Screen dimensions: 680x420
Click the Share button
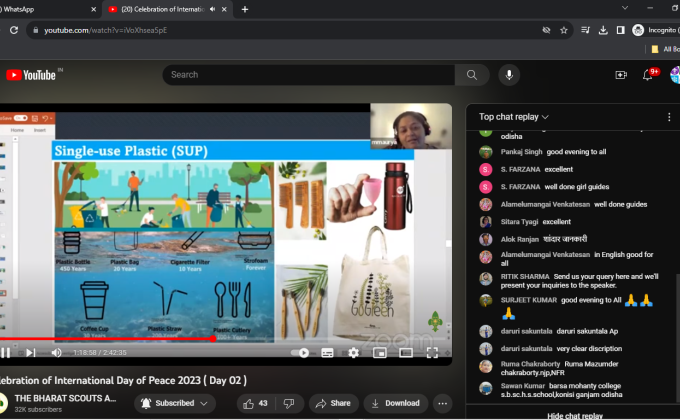tap(334, 403)
